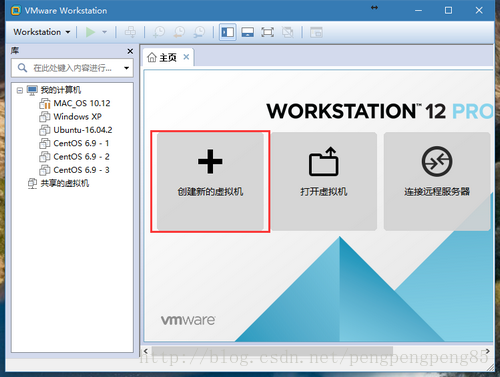
Task: Click the Unity mode toolbar icon
Action: coord(287,32)
